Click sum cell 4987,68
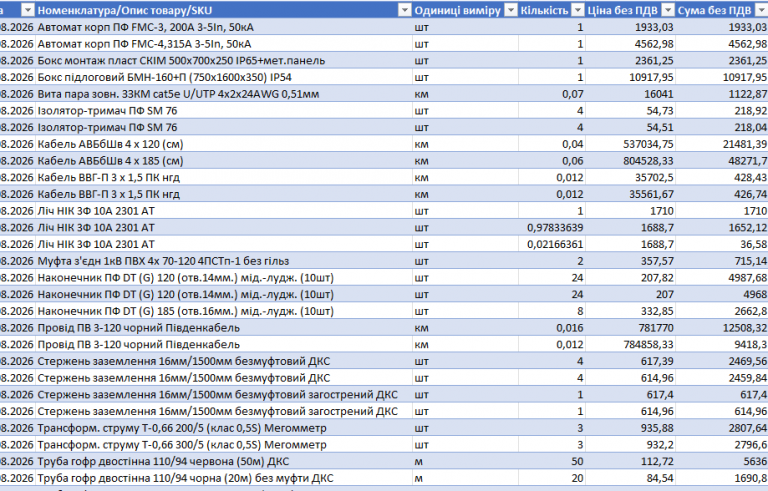The image size is (768, 491). (722, 277)
